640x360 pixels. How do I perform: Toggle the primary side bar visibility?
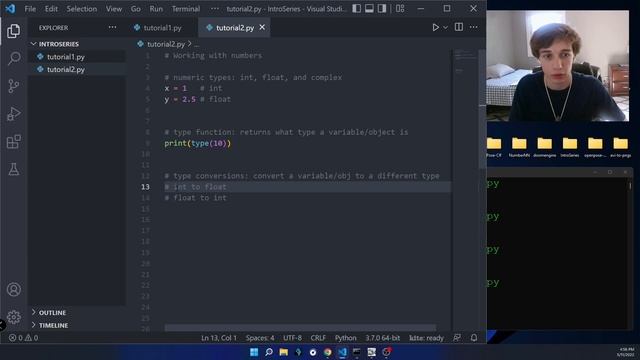356,9
